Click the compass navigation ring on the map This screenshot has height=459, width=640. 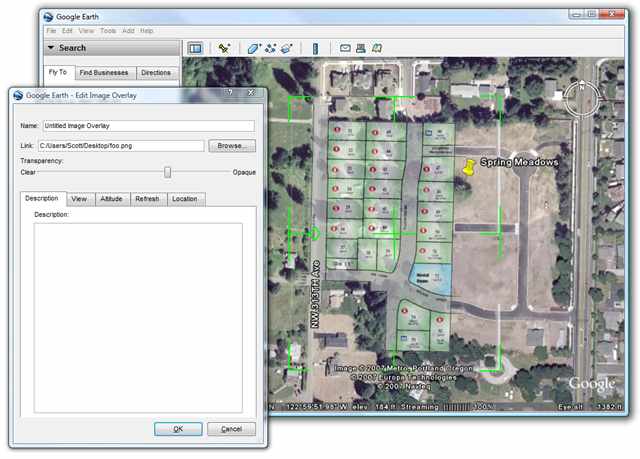click(582, 99)
